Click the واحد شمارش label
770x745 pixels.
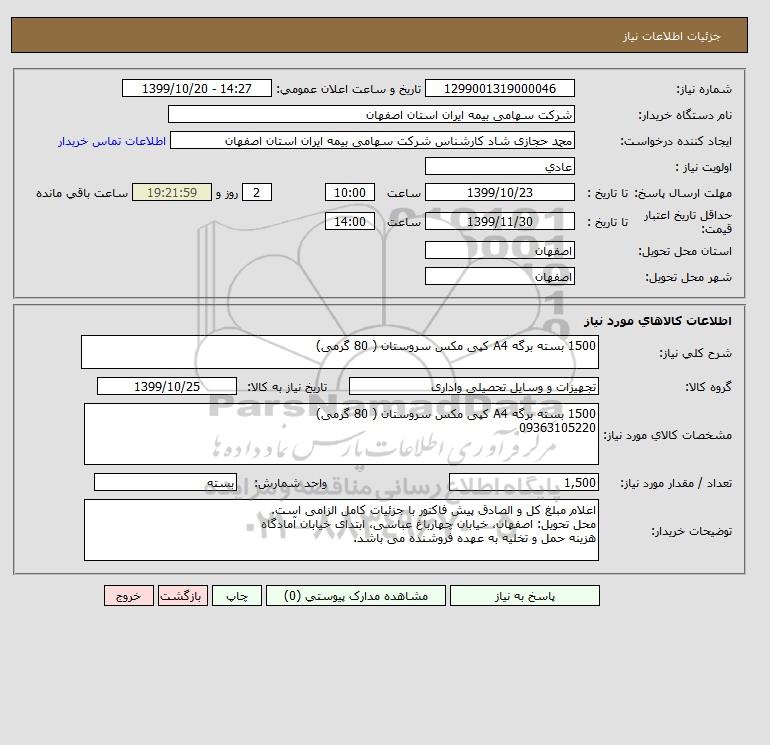(290, 483)
